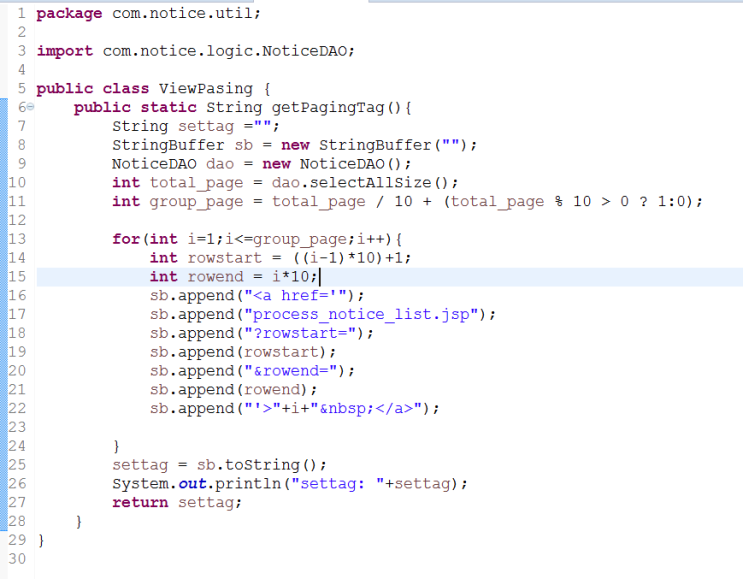
Task: Click 'sb.append(rowend)' on line 21
Action: 229,389
